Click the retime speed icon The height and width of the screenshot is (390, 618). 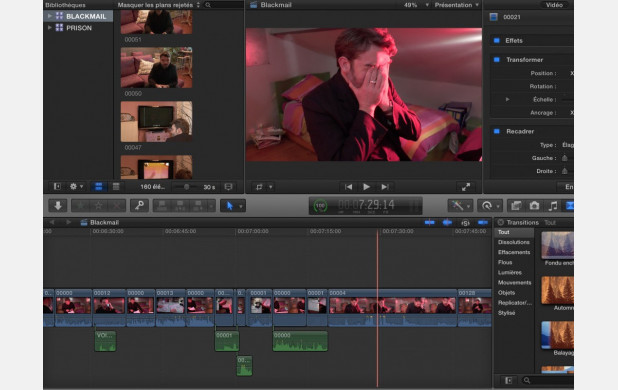tap(487, 206)
